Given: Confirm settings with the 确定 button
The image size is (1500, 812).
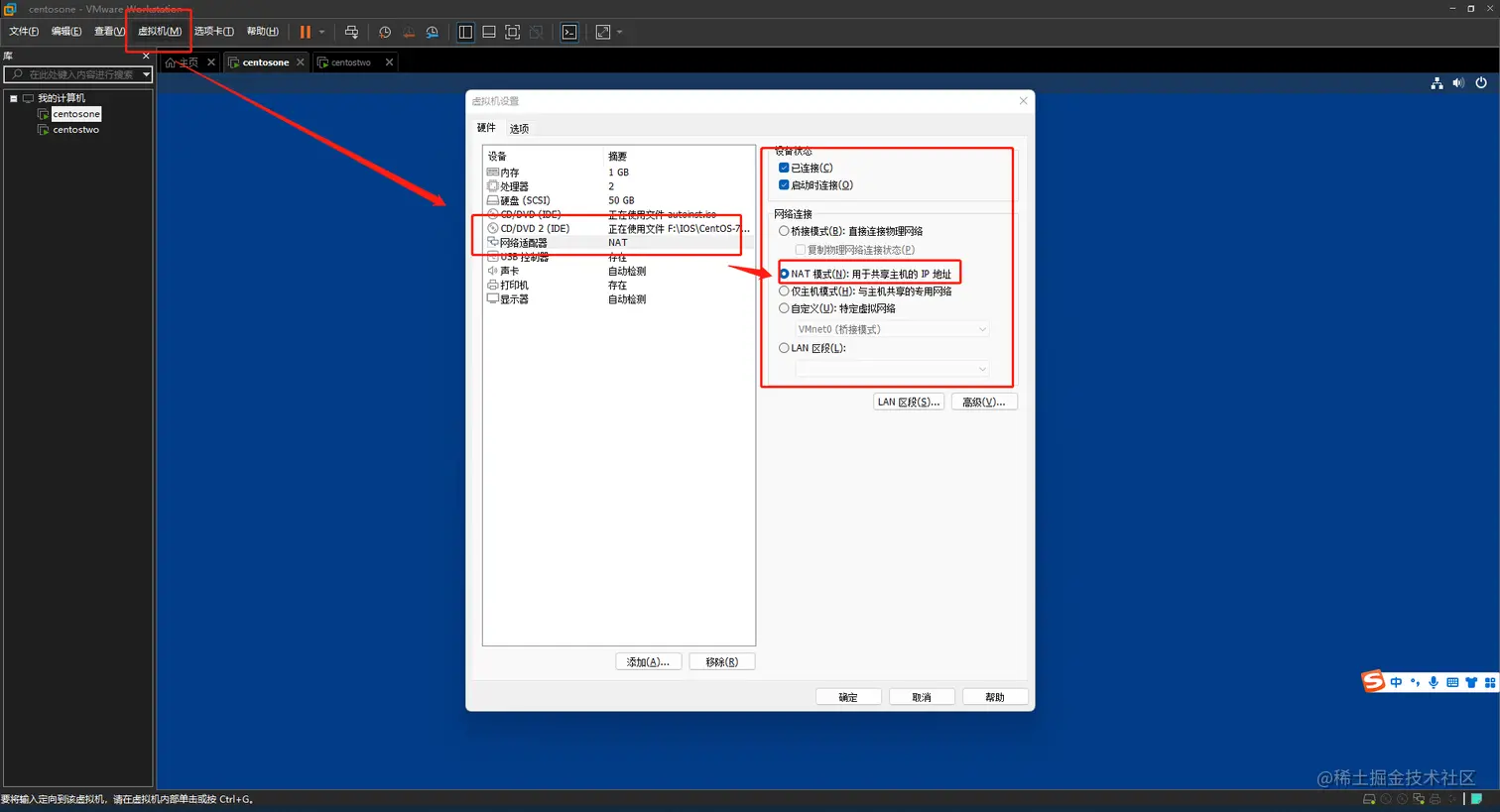Looking at the screenshot, I should click(848, 697).
